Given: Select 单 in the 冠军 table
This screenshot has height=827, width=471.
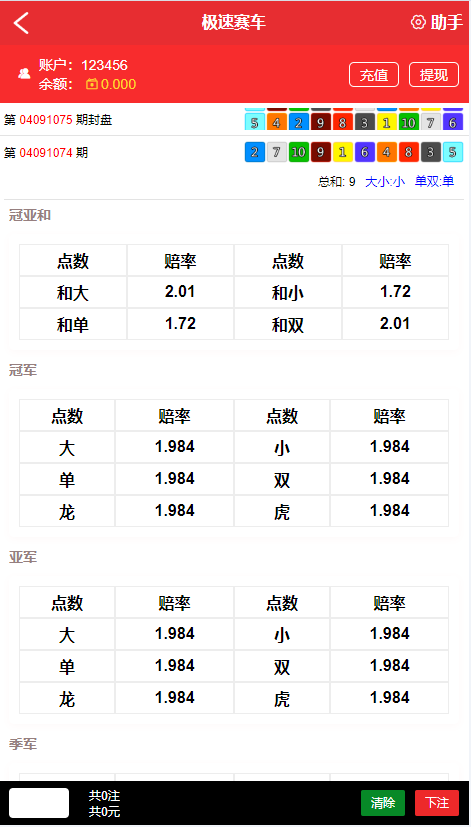Looking at the screenshot, I should [67, 479].
